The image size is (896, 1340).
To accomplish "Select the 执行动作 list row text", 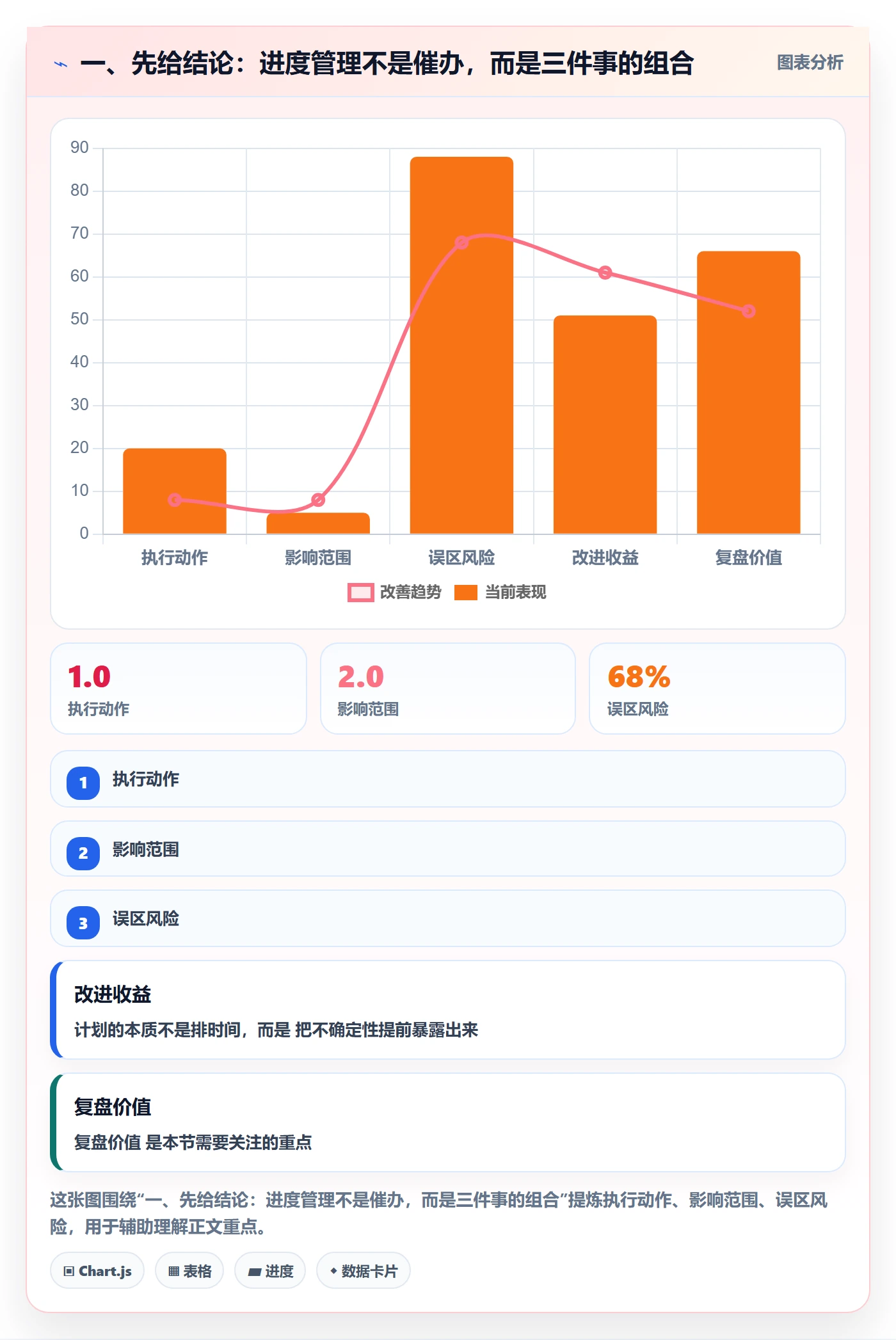I will point(146,779).
